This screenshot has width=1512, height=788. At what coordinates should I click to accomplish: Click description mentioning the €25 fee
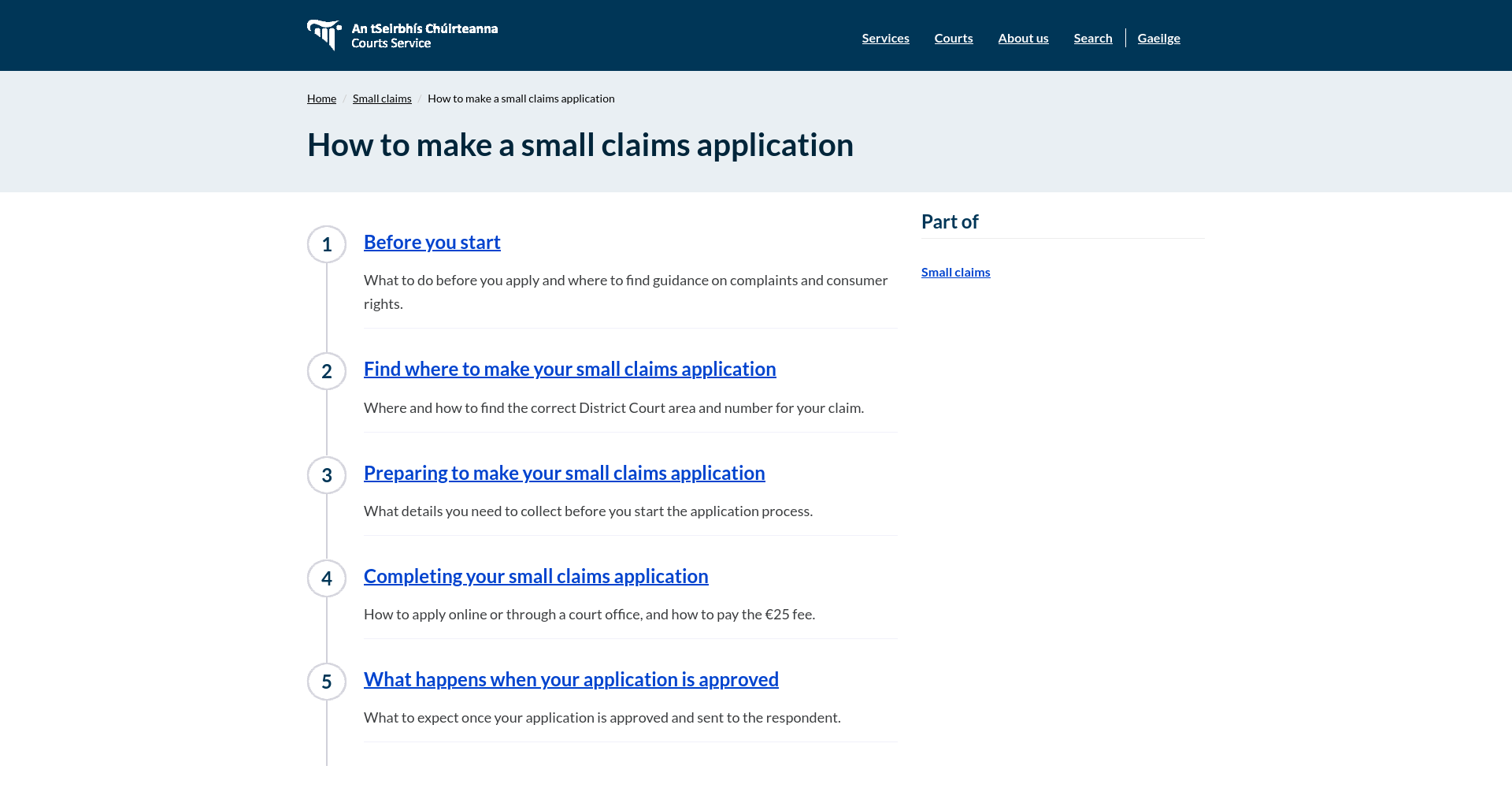tap(590, 614)
